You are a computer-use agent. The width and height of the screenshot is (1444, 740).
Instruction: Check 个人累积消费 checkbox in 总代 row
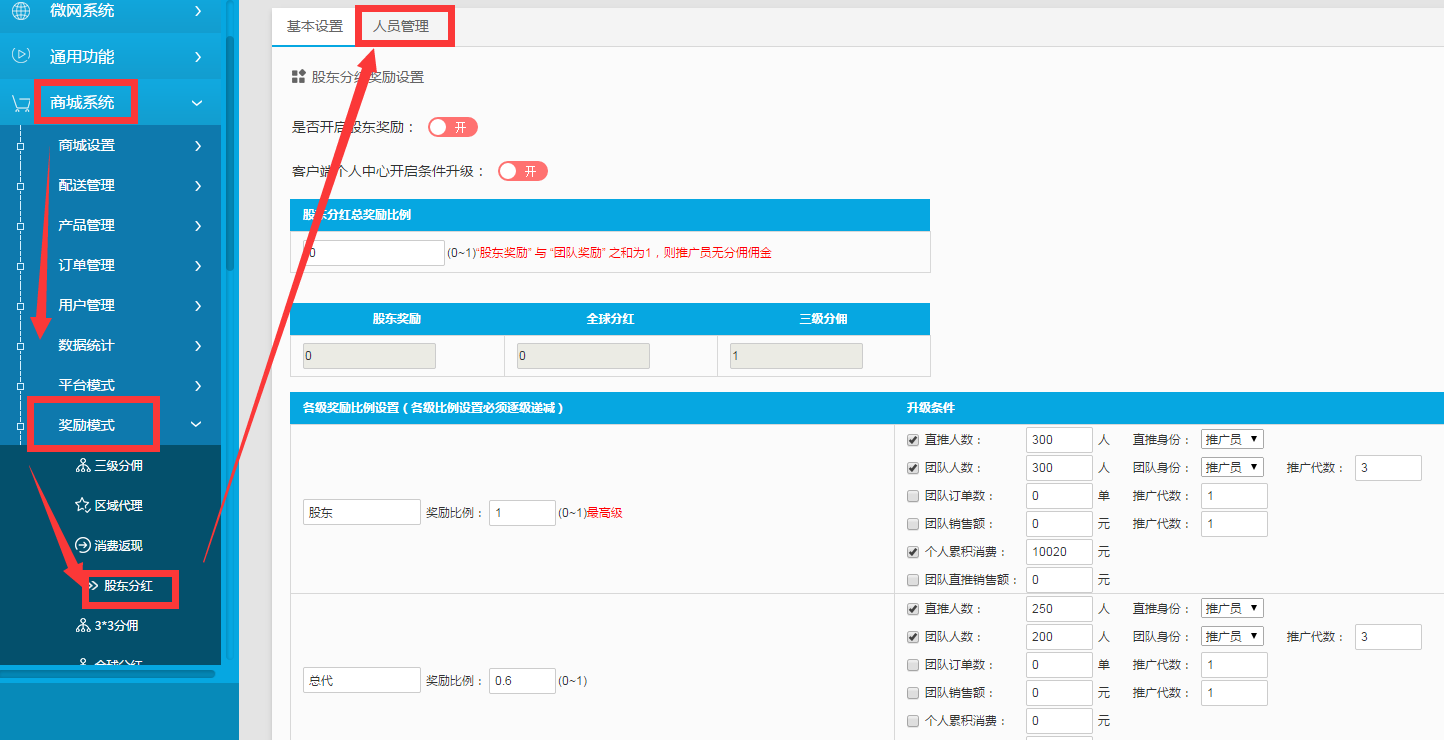[x=913, y=721]
